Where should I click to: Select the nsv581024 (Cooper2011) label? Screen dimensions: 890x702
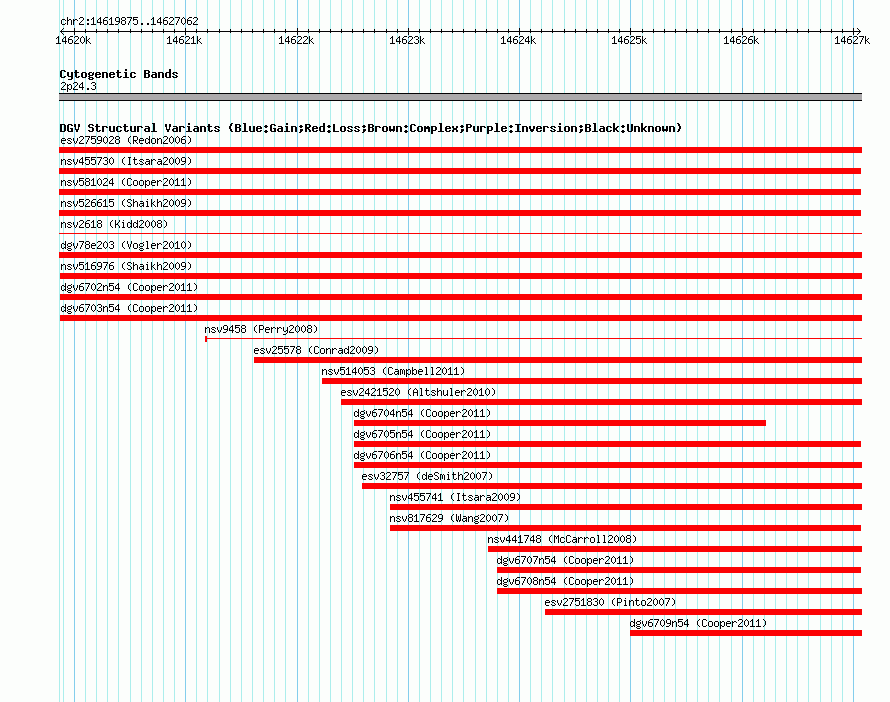pyautogui.click(x=126, y=182)
